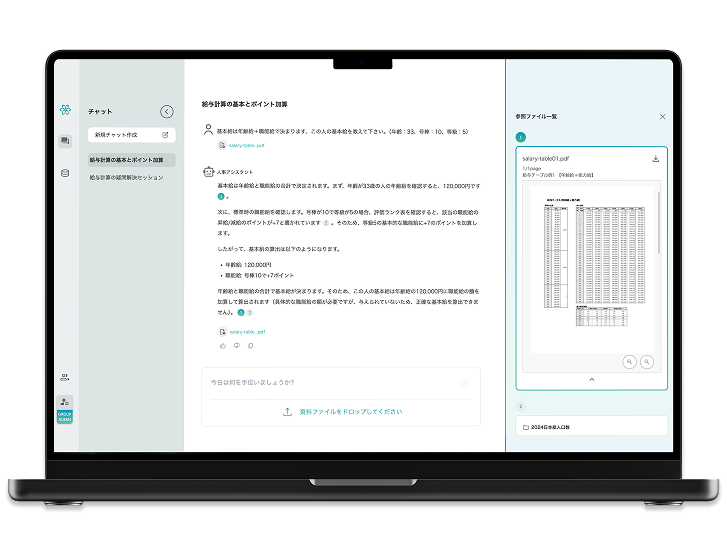Viewport: 727px width, 547px height.
Task: Open the salary-table.pdf attachment in the user message
Action: coord(246,146)
